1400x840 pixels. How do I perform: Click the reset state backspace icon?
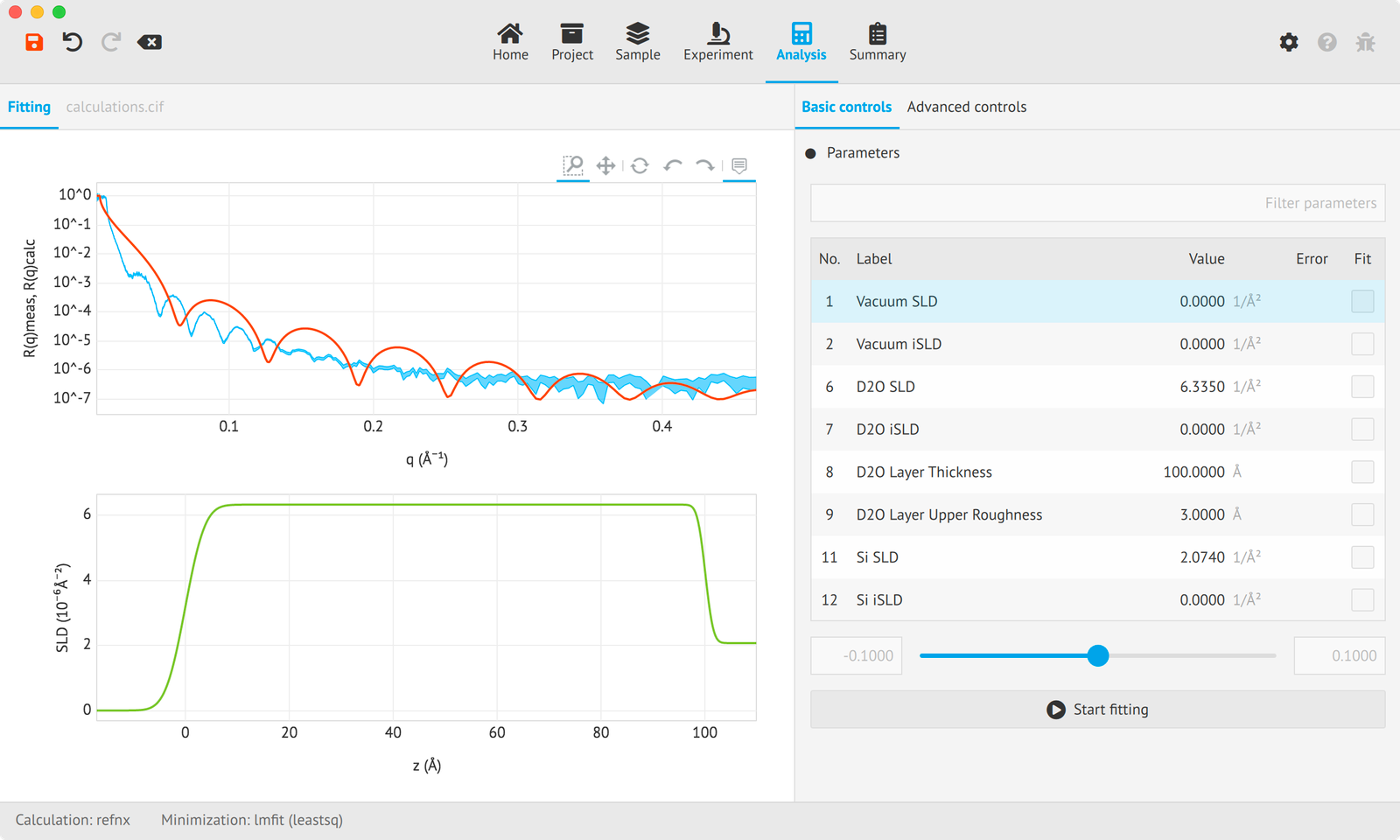tap(150, 42)
